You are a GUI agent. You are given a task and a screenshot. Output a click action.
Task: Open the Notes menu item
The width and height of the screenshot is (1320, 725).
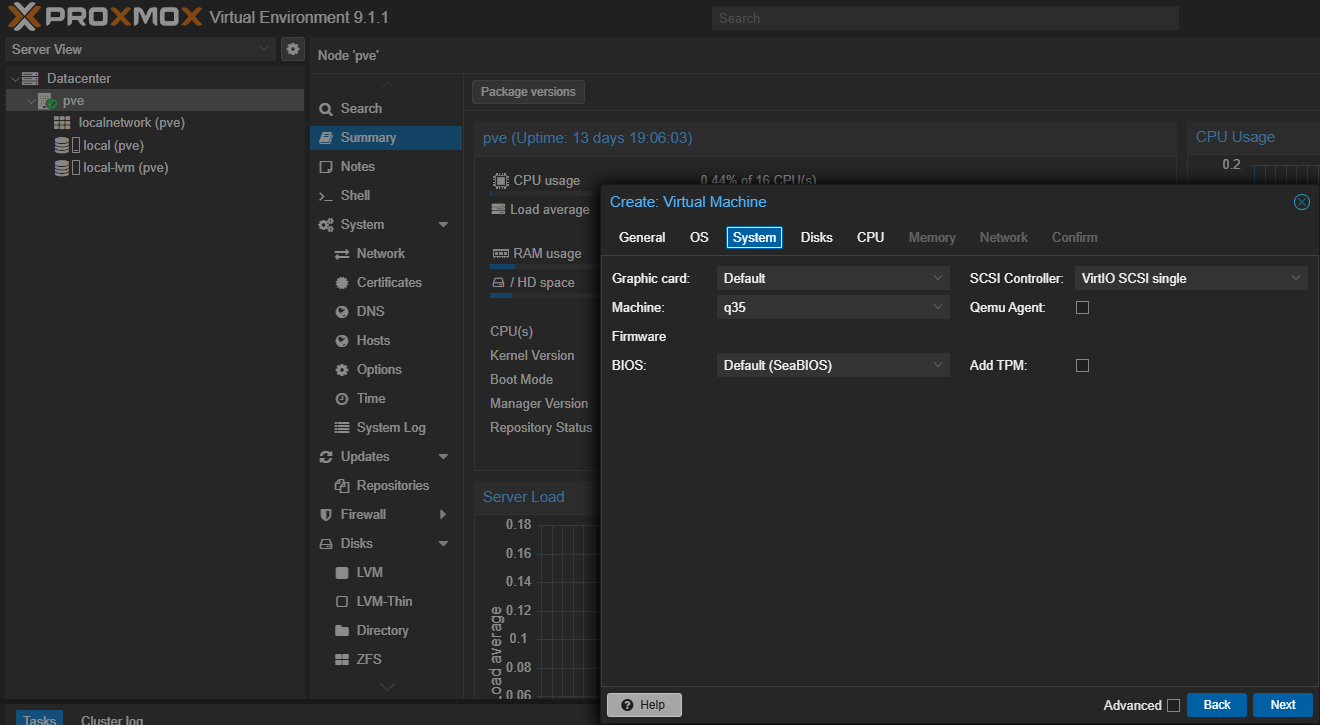point(386,166)
